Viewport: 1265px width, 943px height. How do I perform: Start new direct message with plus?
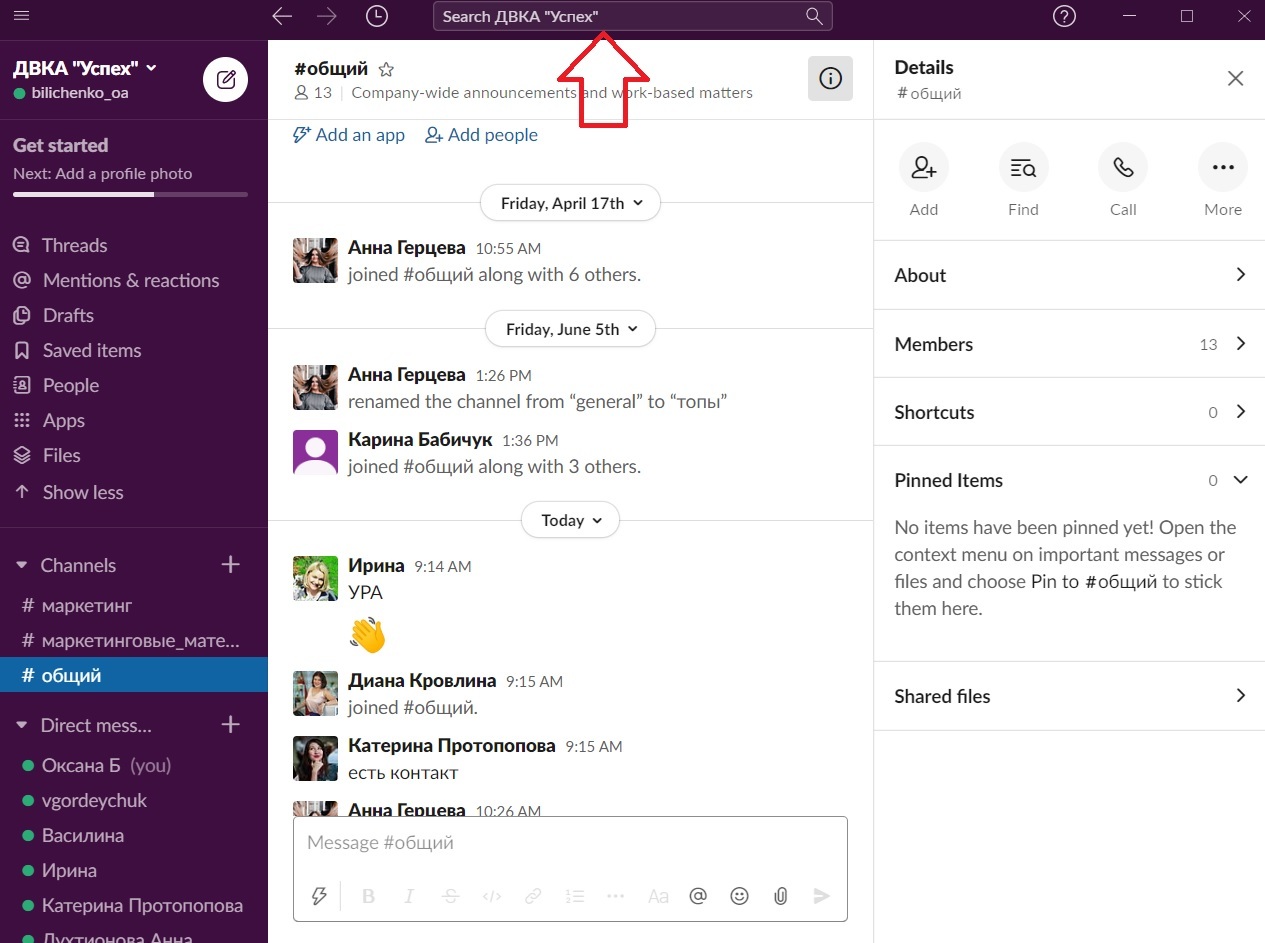(230, 725)
